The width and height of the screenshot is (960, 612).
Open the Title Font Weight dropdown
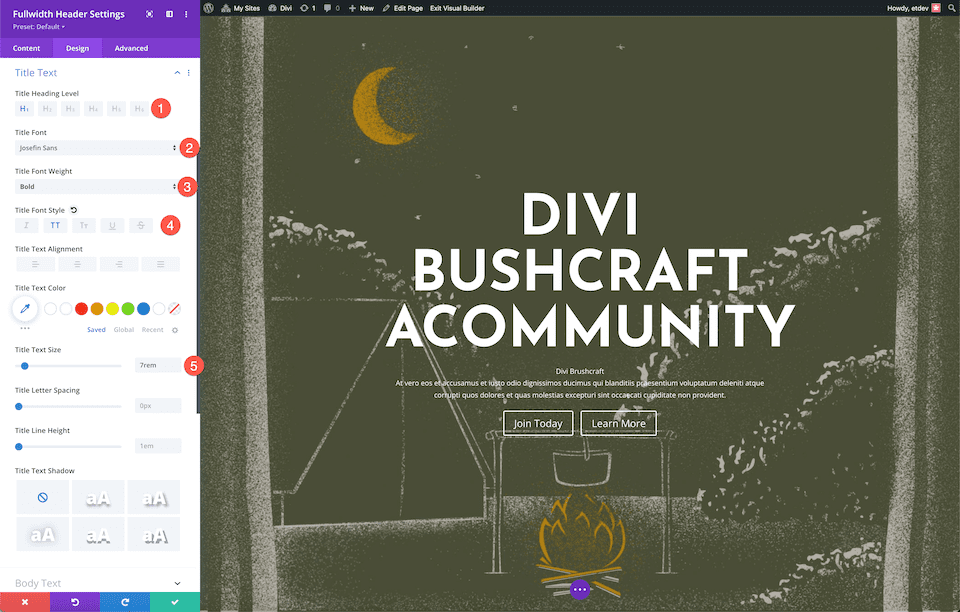pyautogui.click(x=97, y=187)
